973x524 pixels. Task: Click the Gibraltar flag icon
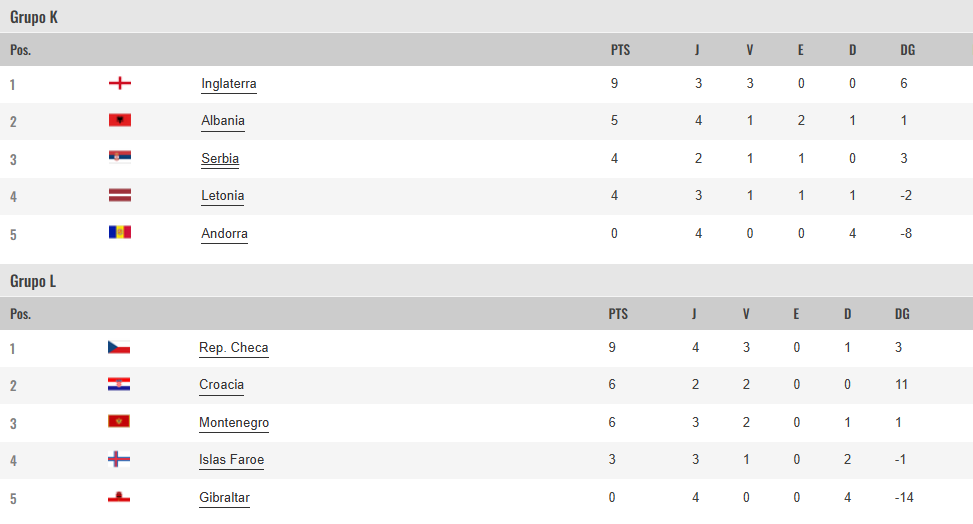(x=119, y=497)
